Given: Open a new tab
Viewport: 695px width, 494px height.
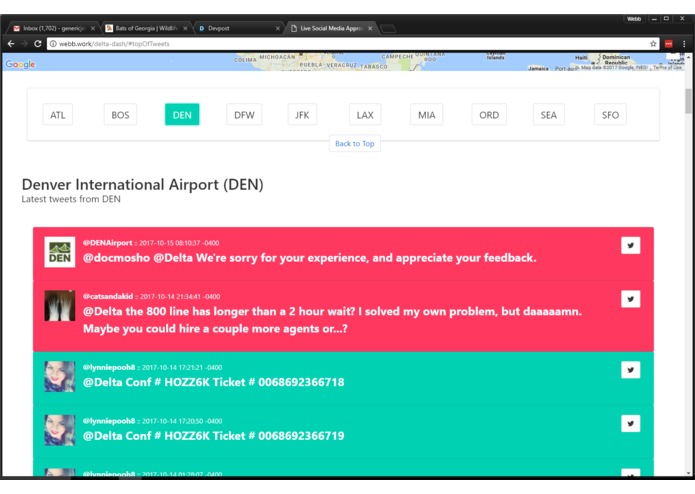Looking at the screenshot, I should tap(388, 29).
